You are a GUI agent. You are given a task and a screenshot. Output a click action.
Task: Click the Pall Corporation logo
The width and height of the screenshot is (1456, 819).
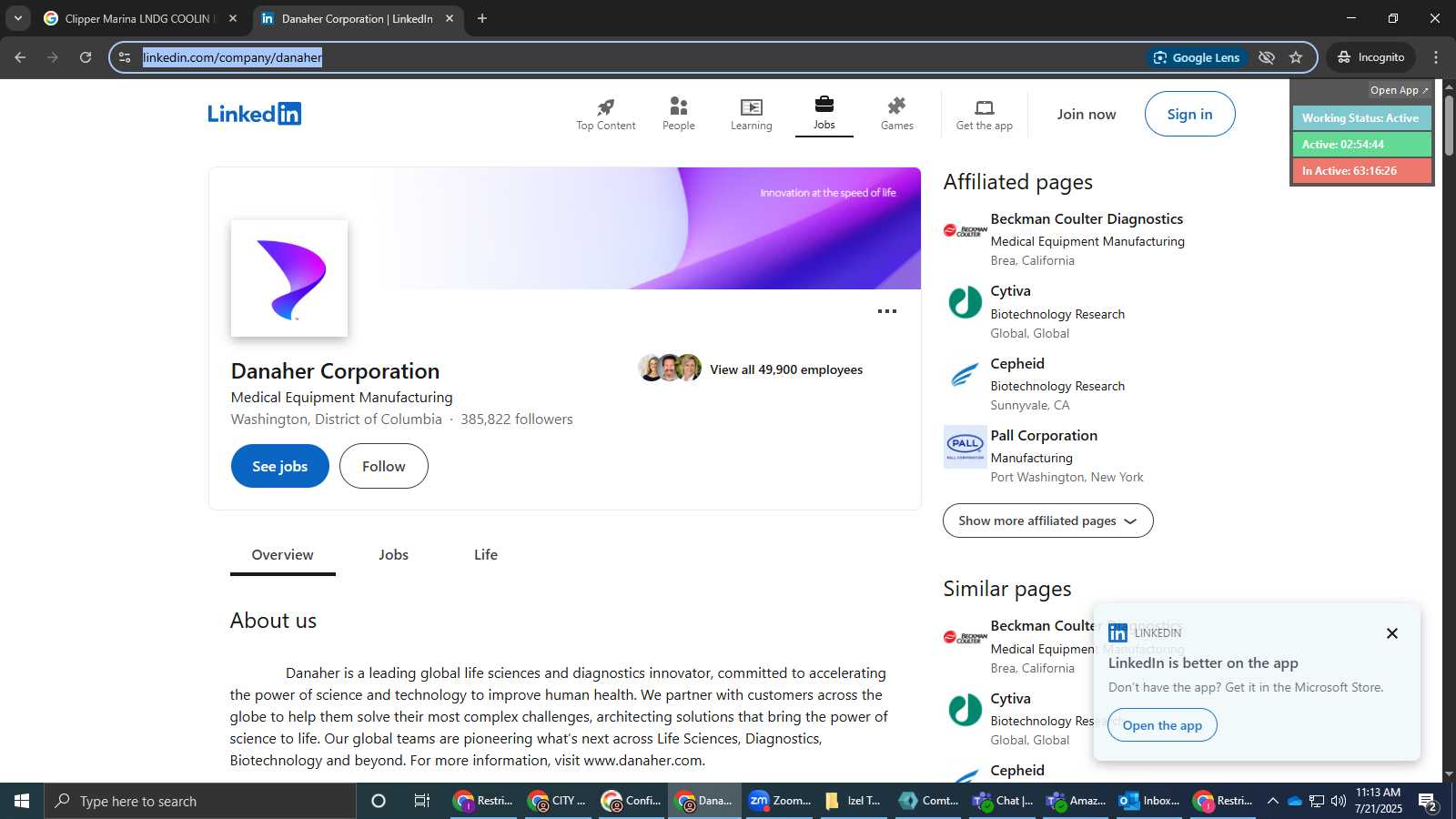965,447
